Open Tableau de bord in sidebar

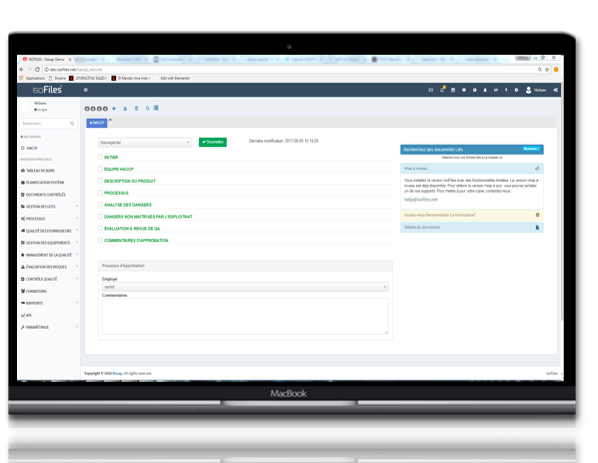[x=40, y=170]
